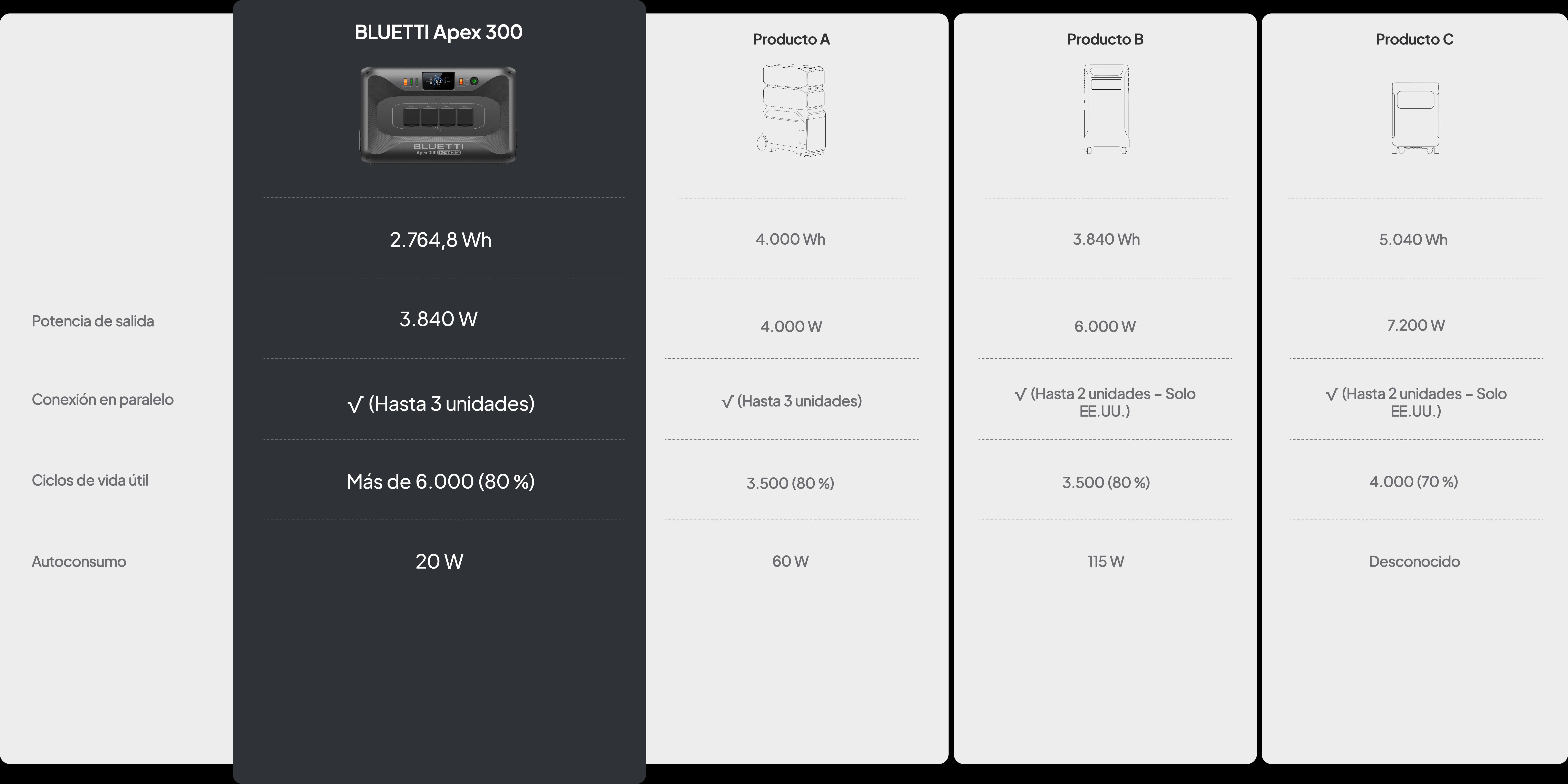Image resolution: width=1568 pixels, height=784 pixels.
Task: Click the 3.840 W output value
Action: pyautogui.click(x=438, y=319)
